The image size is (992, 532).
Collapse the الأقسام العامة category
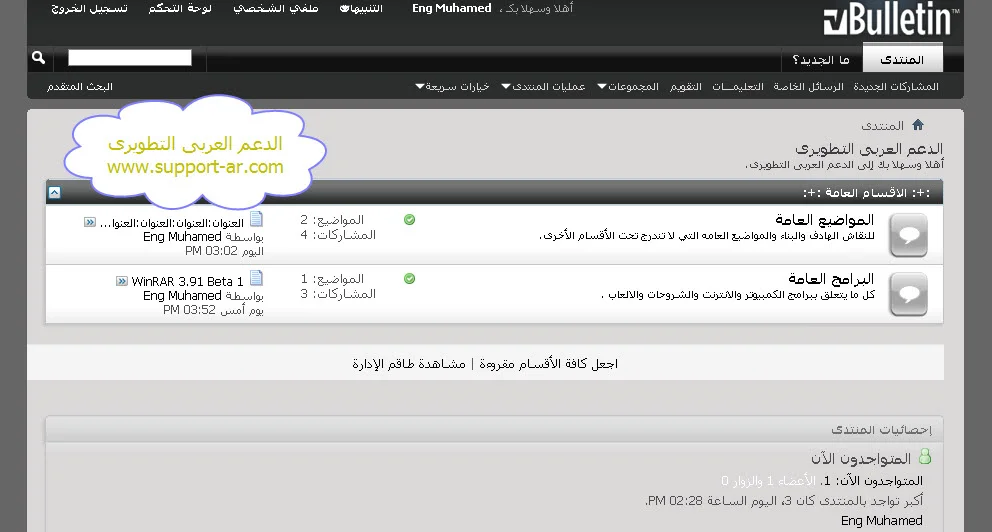coord(54,192)
